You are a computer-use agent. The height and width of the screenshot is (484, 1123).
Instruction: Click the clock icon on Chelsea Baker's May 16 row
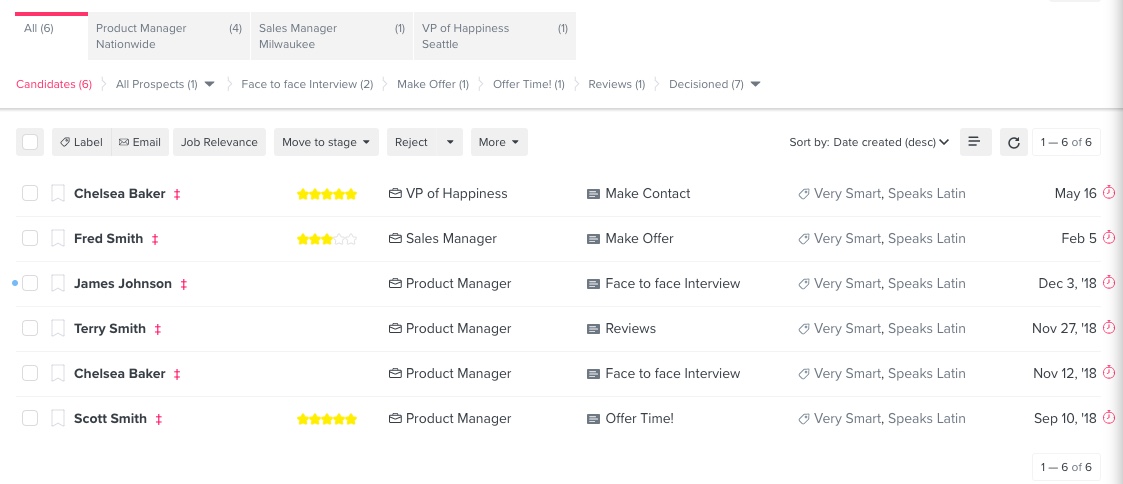coord(1108,194)
